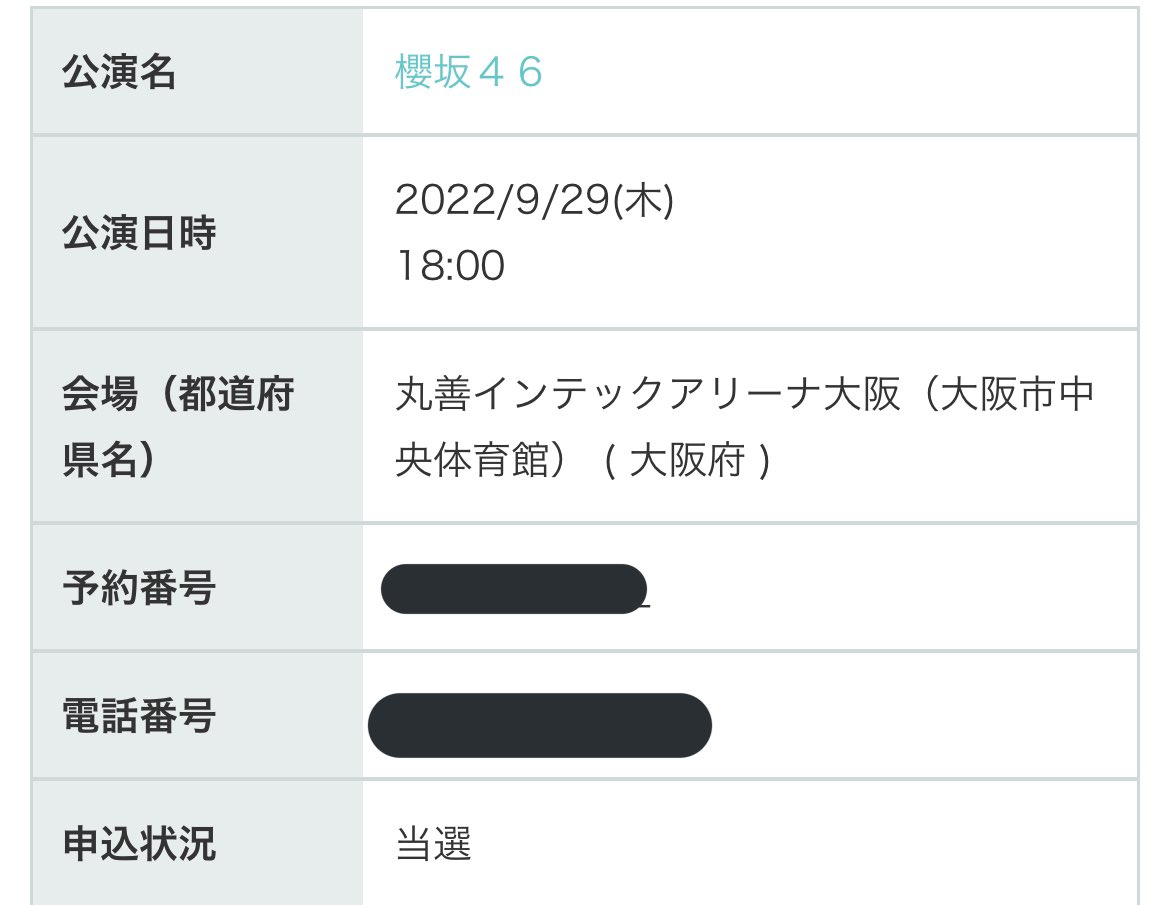Click the 公演名 row label

(119, 72)
